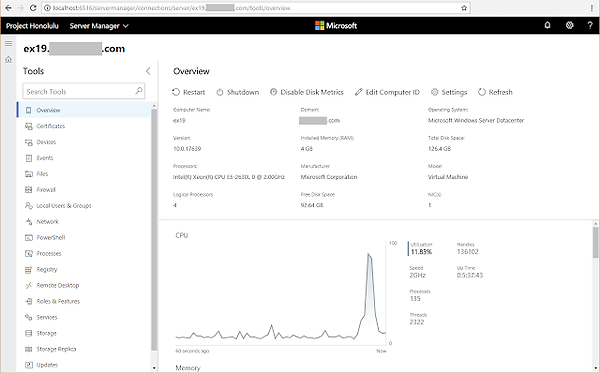Go to the home icon
600x373 pixels.
8,60
